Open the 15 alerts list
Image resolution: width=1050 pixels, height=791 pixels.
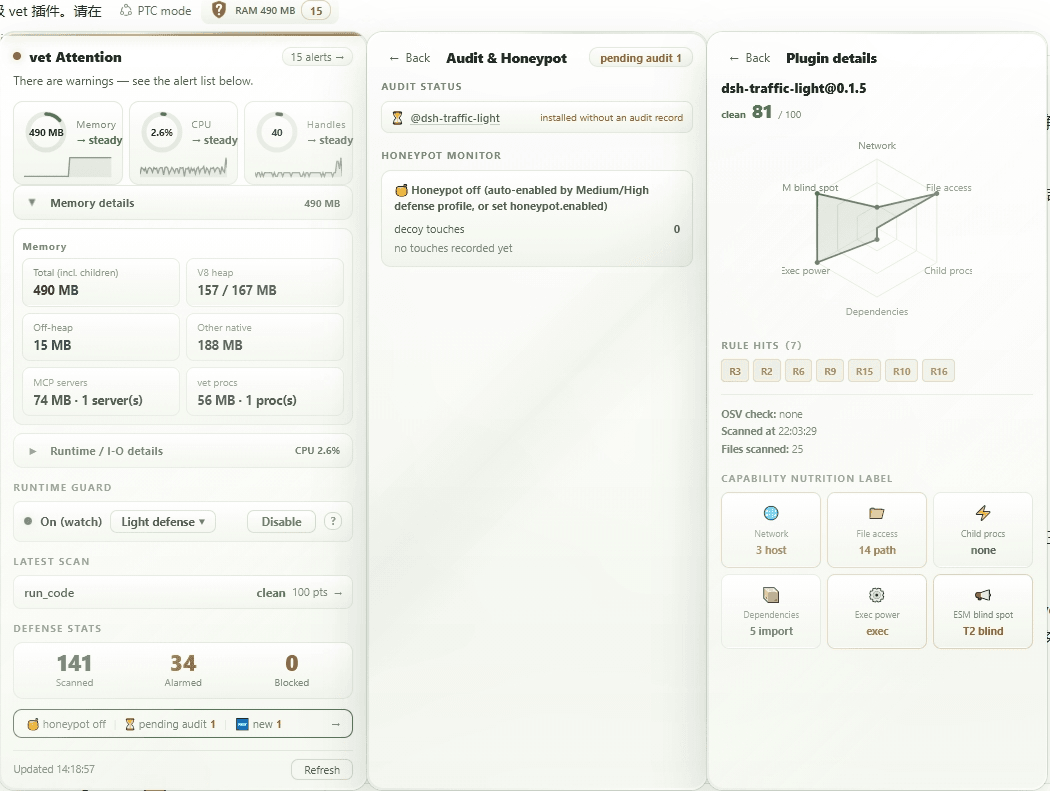(x=317, y=57)
